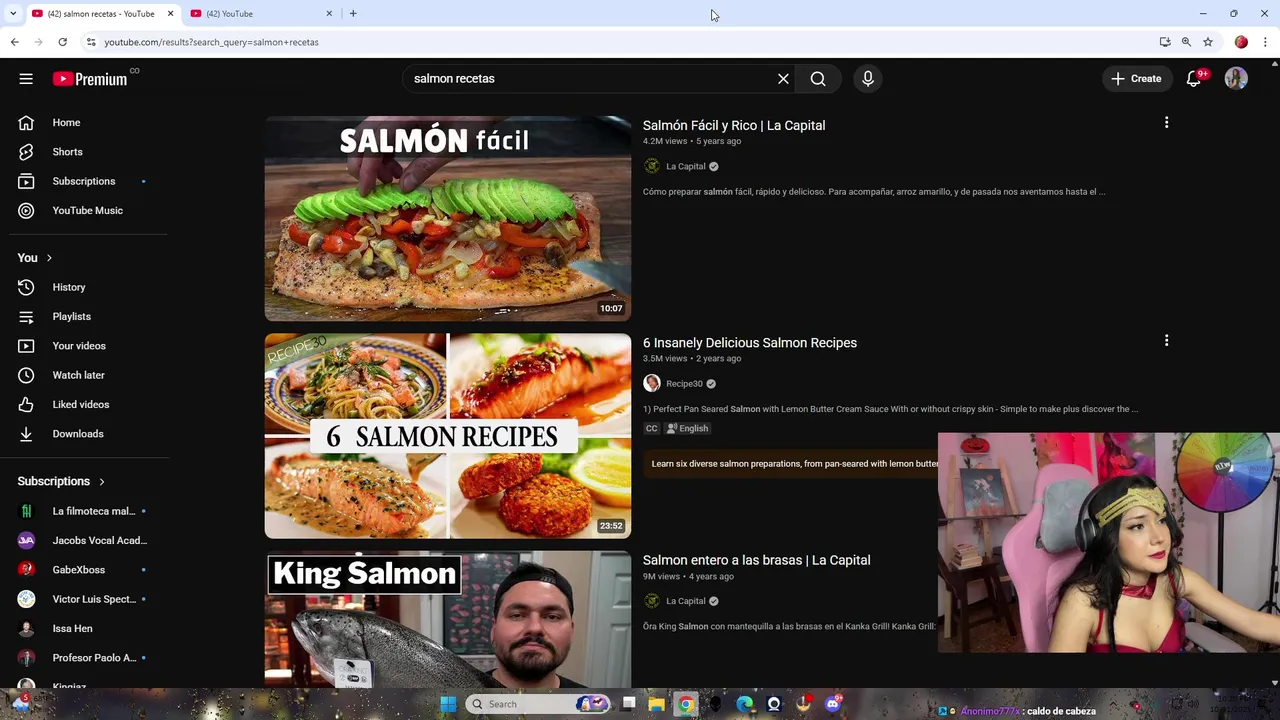This screenshot has height=720, width=1280.
Task: Go to YouTube Premium home logo
Action: coord(90,79)
